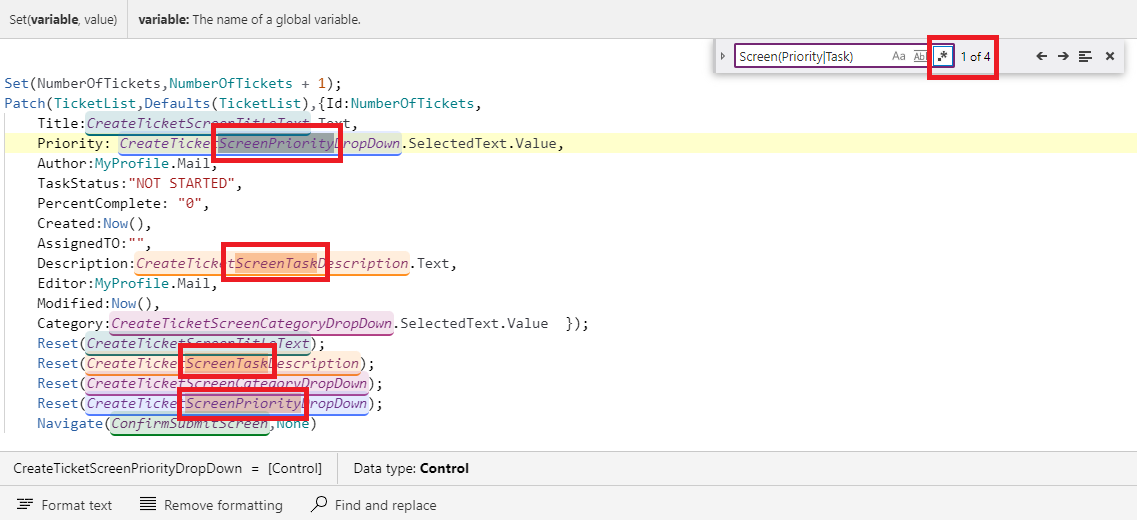This screenshot has height=520, width=1137.
Task: Enable the Find in Selection icon
Action: pos(1086,56)
